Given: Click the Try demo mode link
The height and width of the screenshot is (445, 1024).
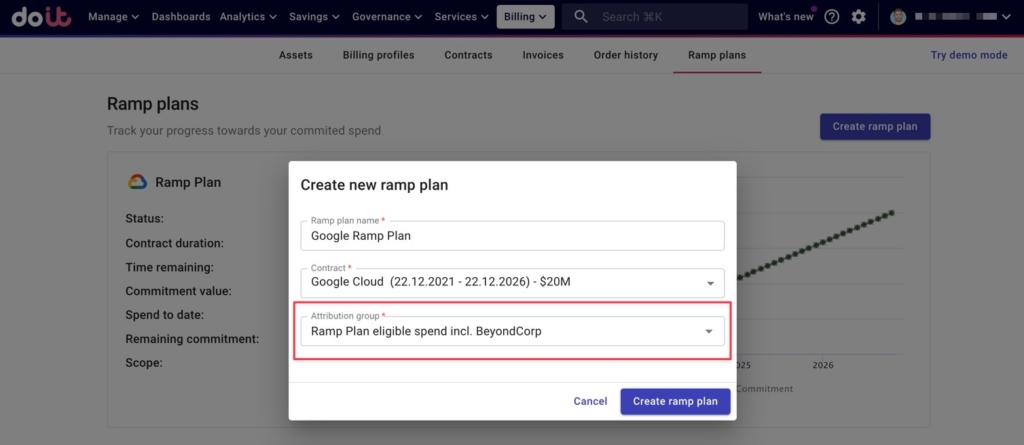Looking at the screenshot, I should pos(969,55).
